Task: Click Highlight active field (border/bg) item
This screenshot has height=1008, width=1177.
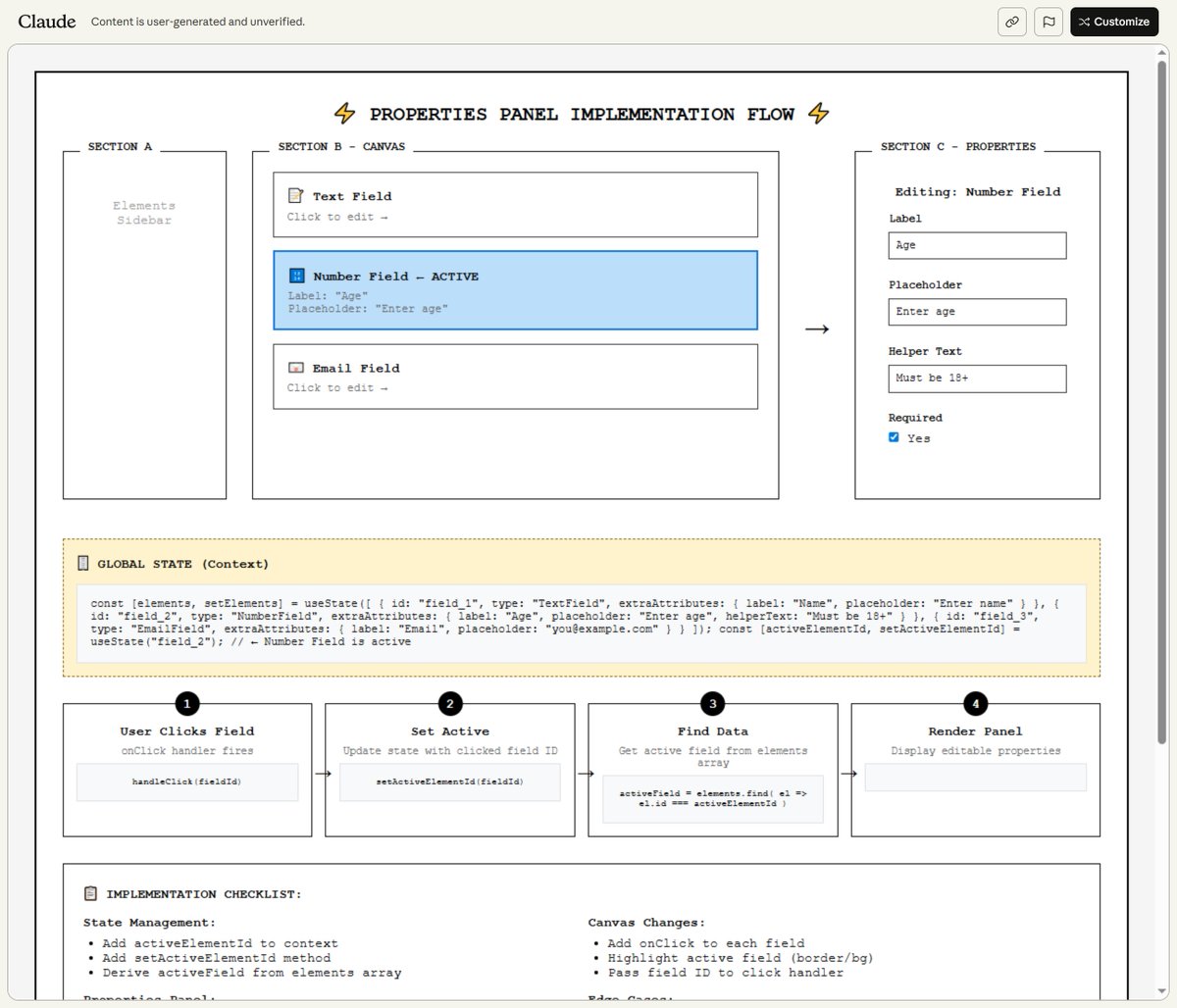Action: pos(741,958)
